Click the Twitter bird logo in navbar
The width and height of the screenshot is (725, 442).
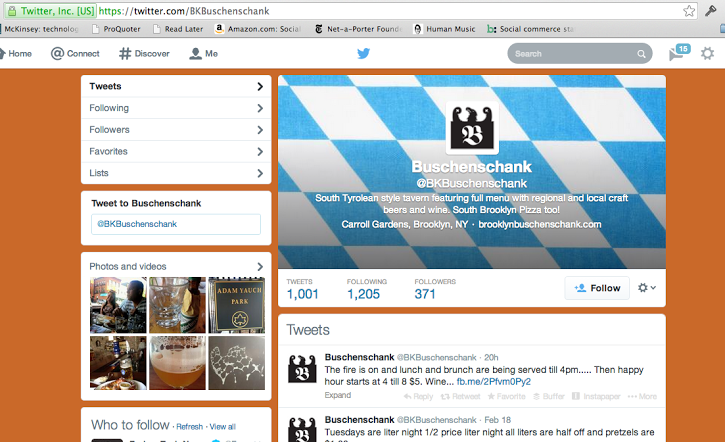[363, 54]
